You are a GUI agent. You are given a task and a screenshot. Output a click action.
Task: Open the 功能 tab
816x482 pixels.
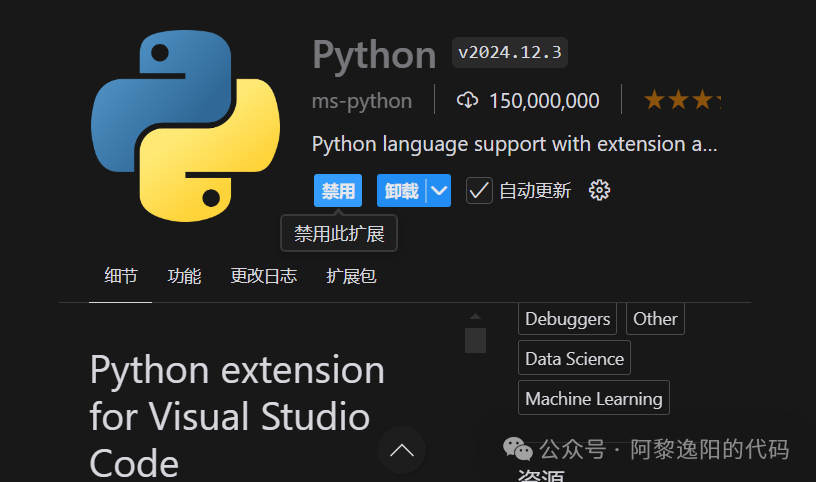pyautogui.click(x=184, y=276)
